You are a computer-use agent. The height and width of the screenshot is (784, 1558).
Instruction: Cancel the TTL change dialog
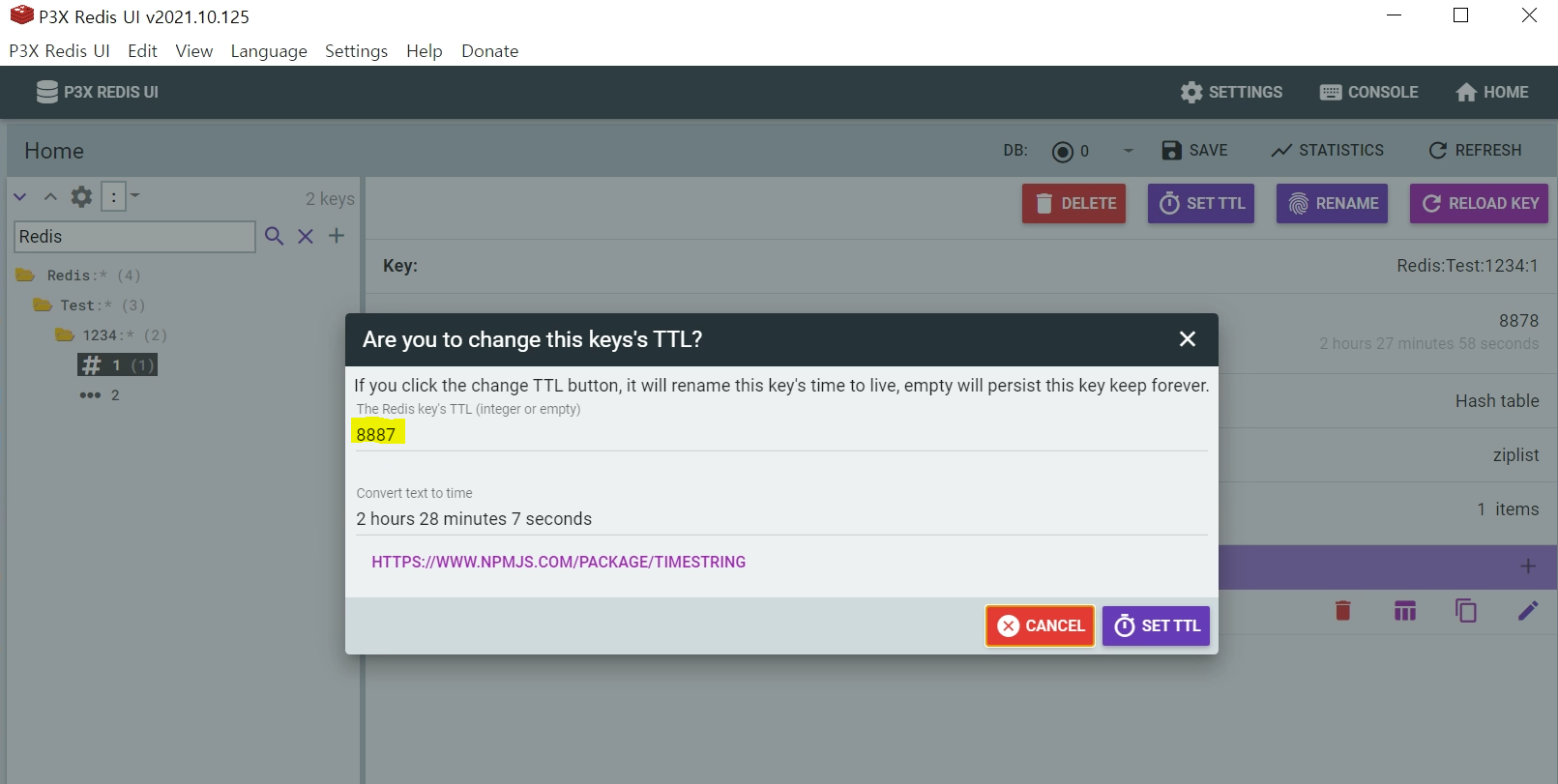[x=1041, y=626]
